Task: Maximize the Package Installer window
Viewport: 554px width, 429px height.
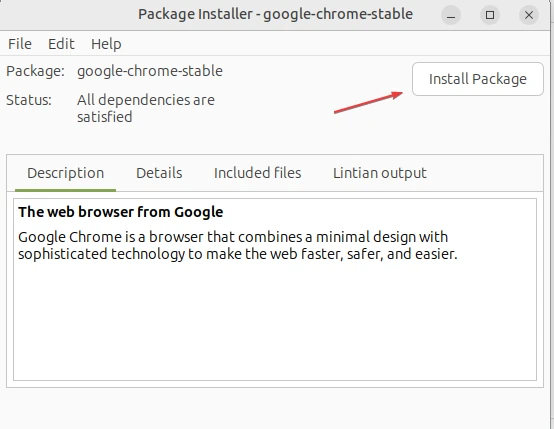Action: click(490, 15)
